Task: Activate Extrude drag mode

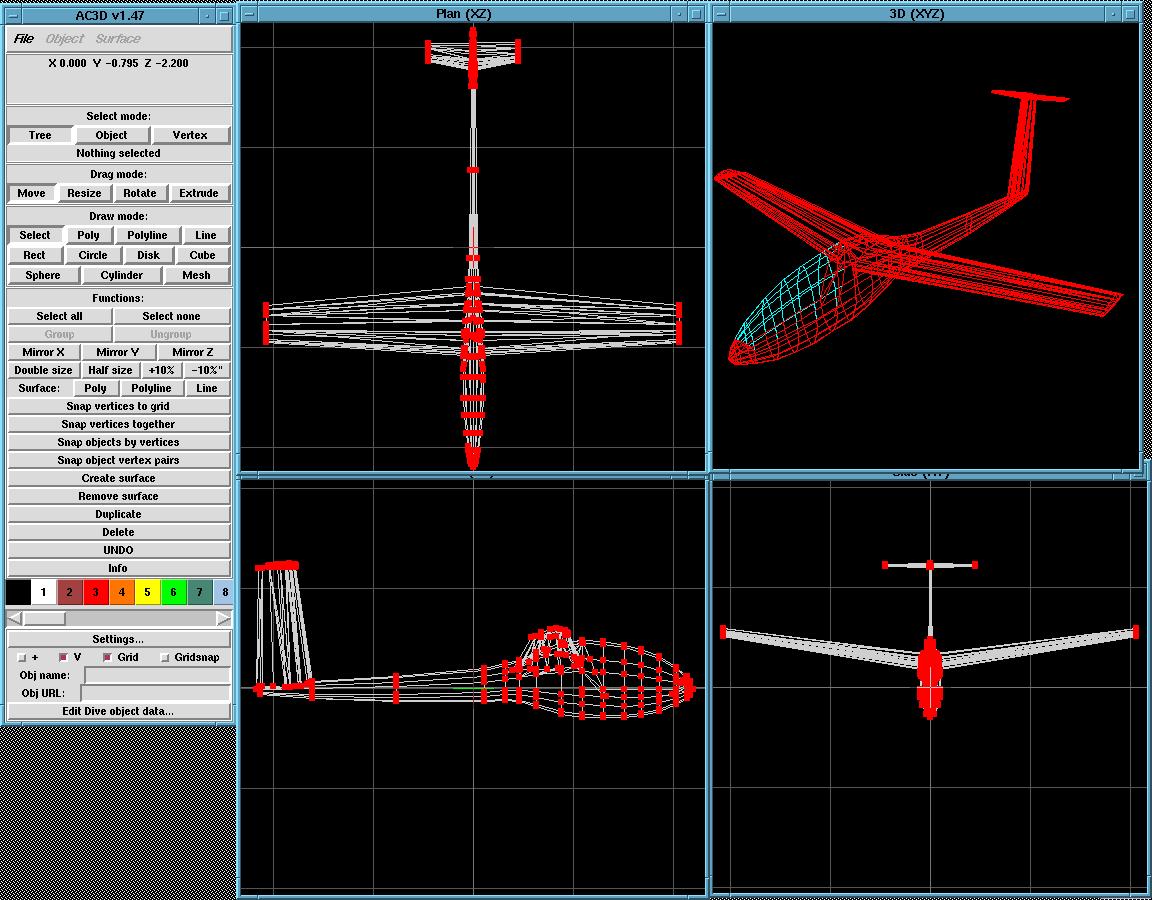Action: click(x=199, y=193)
